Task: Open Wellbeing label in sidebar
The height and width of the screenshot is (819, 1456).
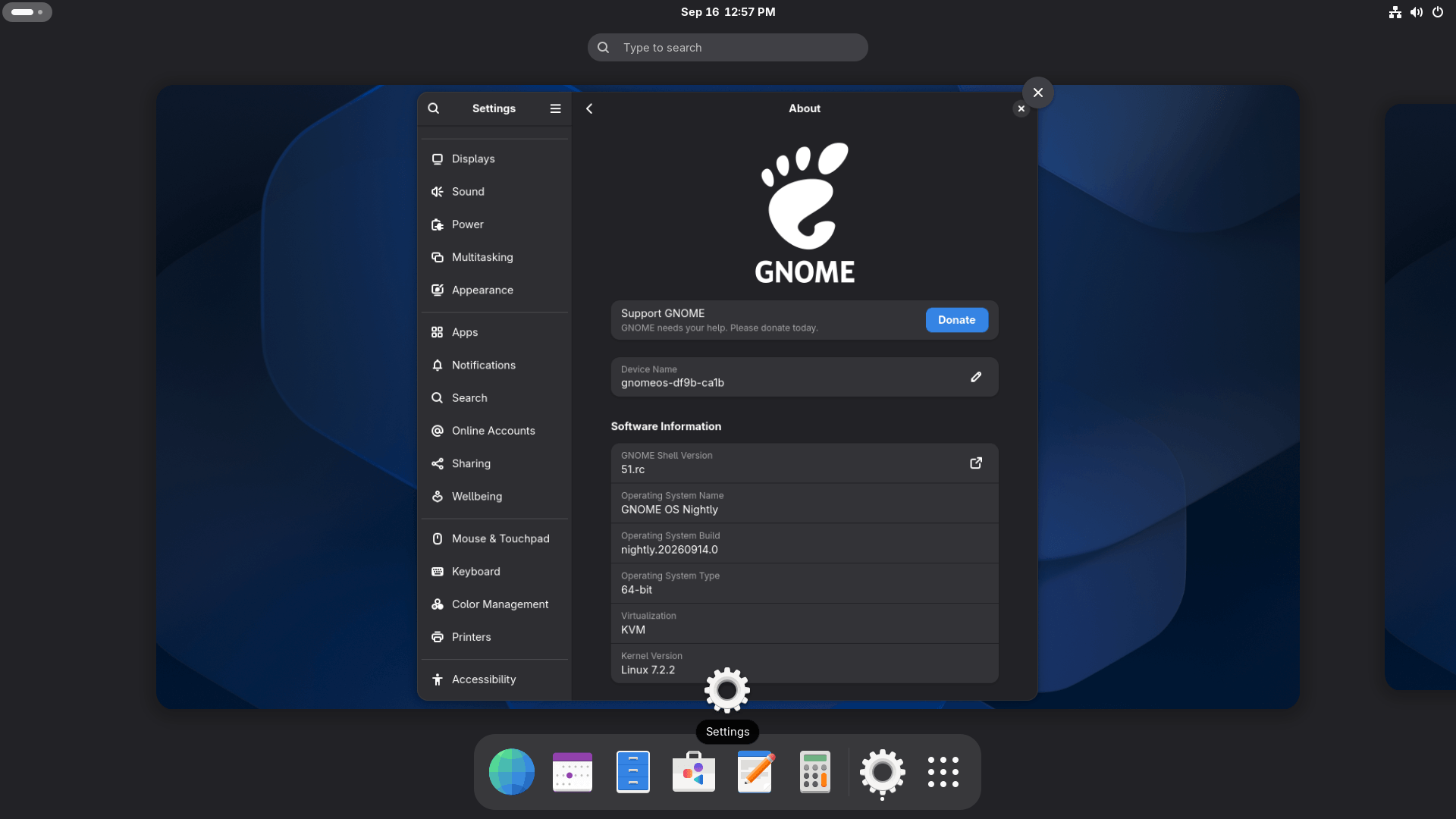Action: (477, 497)
